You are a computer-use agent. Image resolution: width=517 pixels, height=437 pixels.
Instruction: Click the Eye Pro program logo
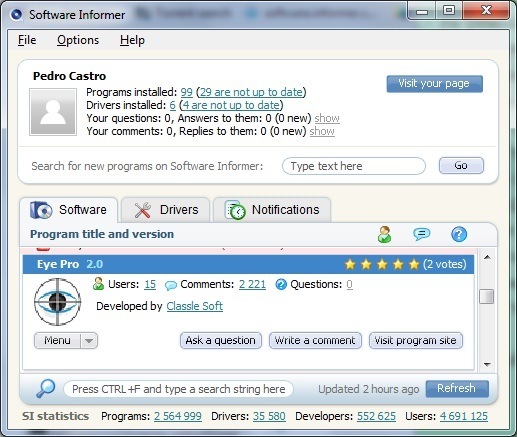click(58, 302)
